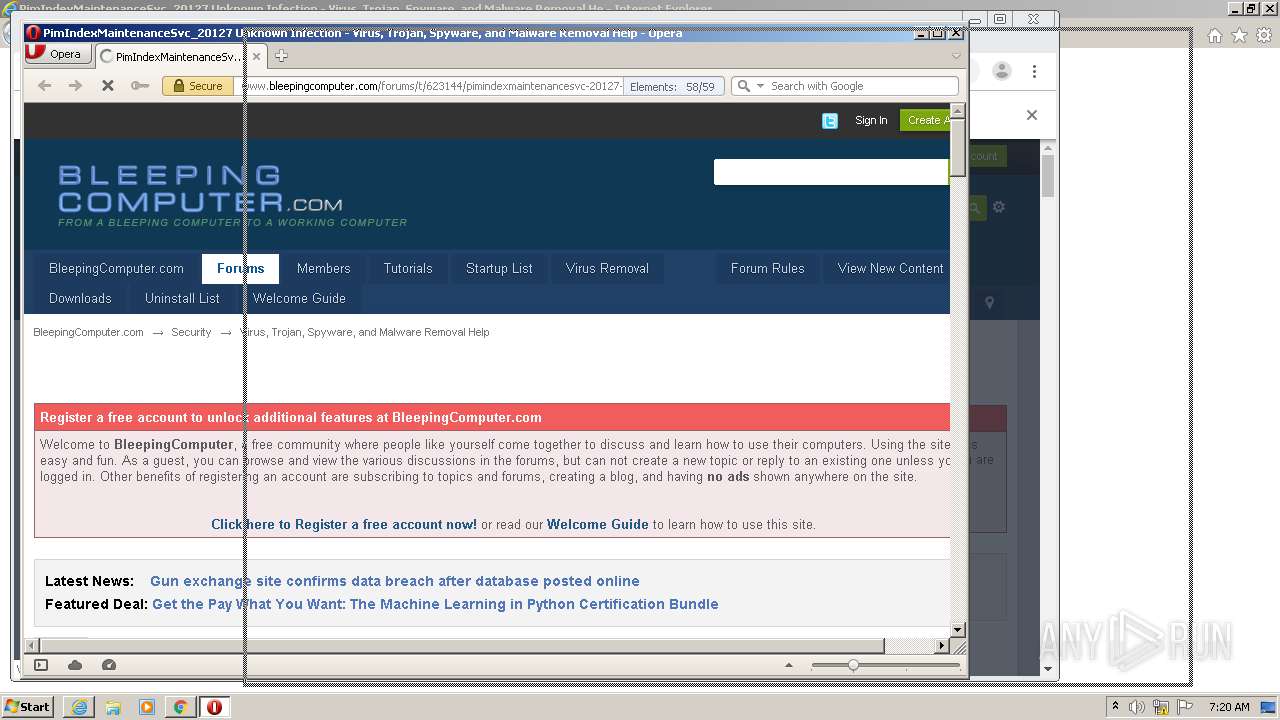Image resolution: width=1280 pixels, height=720 pixels.
Task: Stop page loading in Opera
Action: click(x=108, y=86)
